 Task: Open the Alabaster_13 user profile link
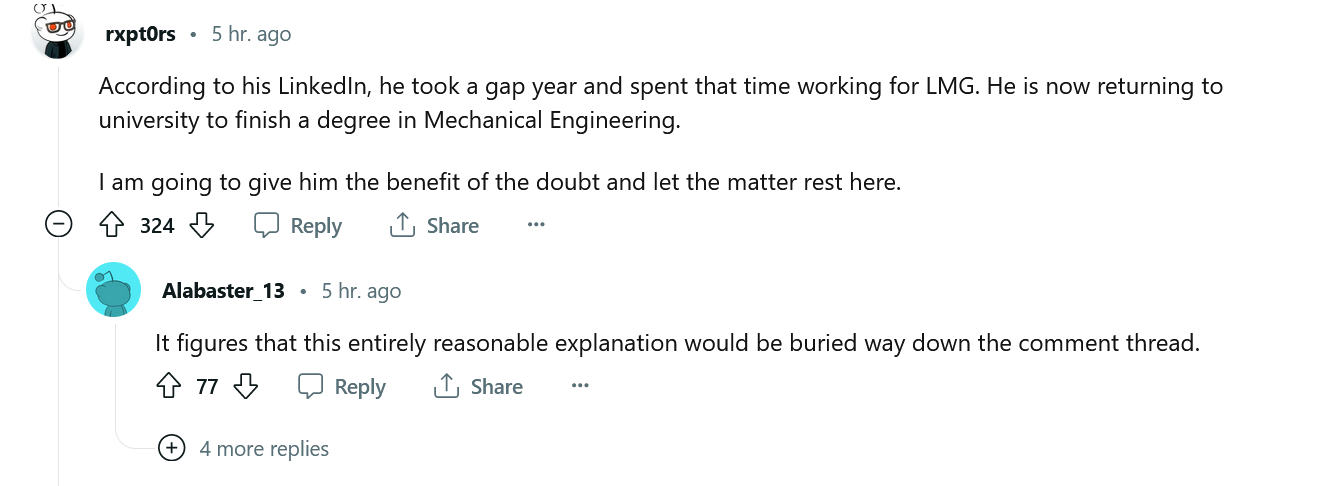point(223,291)
